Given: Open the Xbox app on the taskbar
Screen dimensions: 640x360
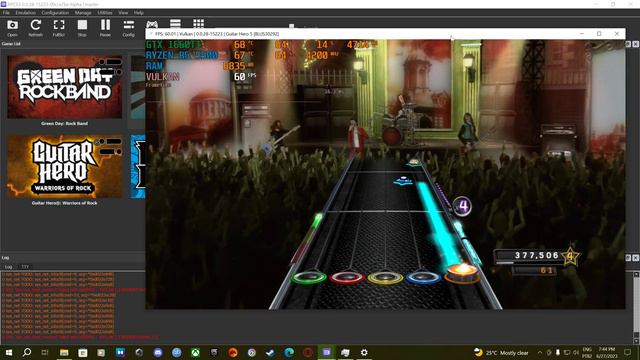Looking at the screenshot, I should point(196,352).
